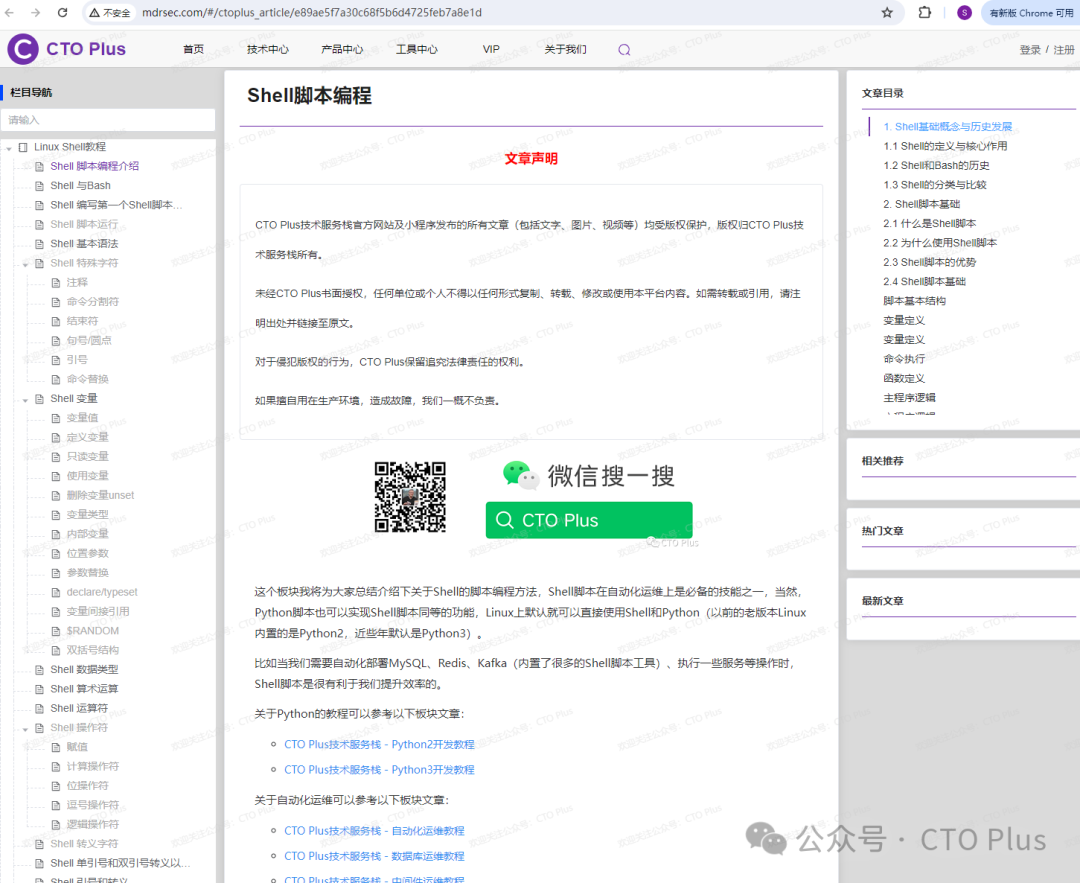This screenshot has width=1080, height=883.
Task: Open Shell 算术运算 tree item
Action: [x=84, y=689]
